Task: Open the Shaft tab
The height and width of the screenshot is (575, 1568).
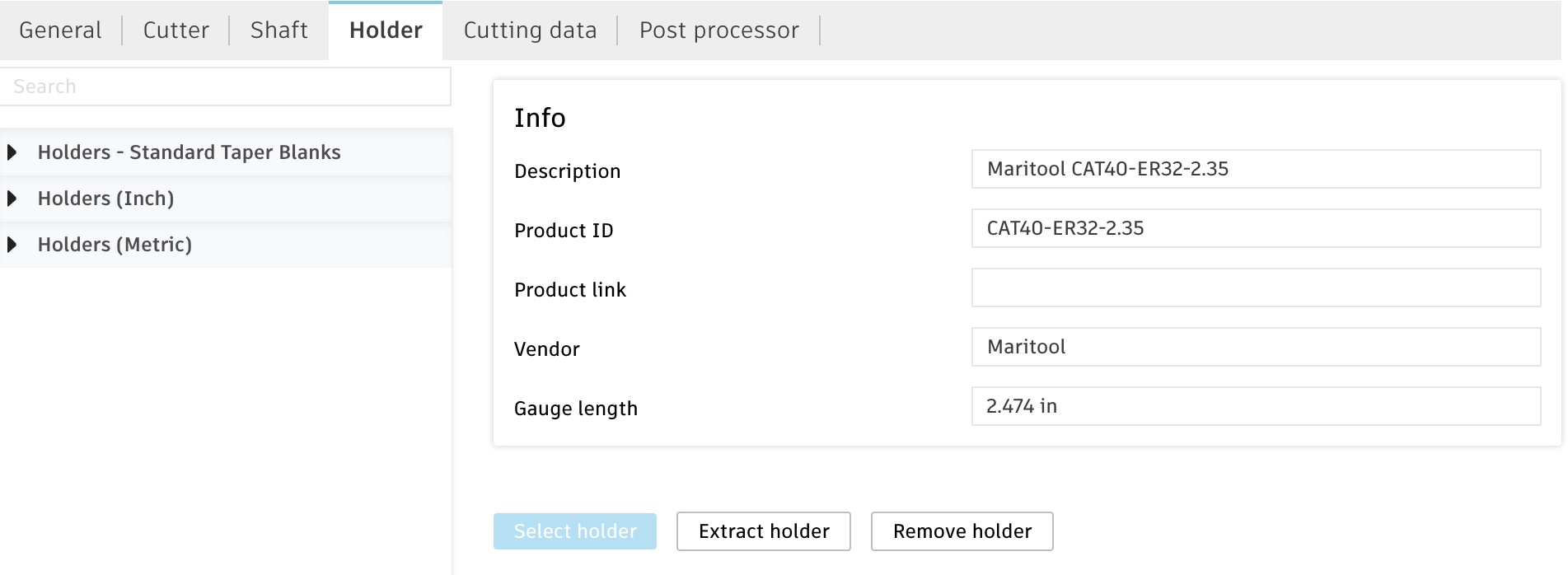Action: coord(278,30)
